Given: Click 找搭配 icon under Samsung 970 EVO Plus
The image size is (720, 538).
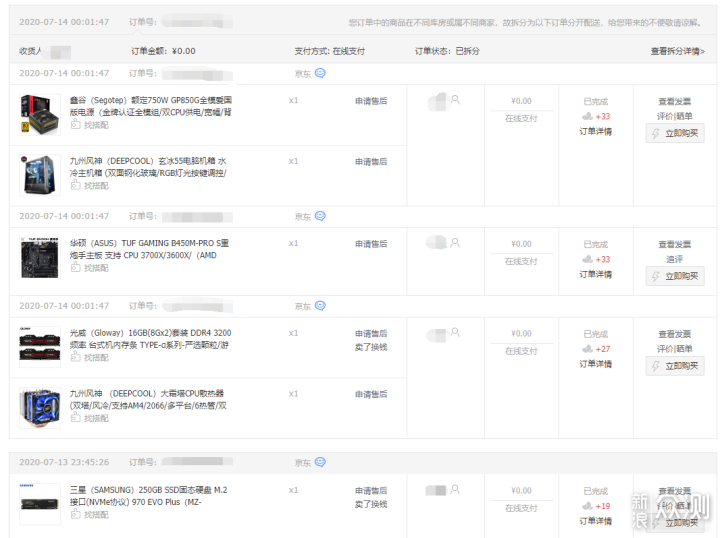Looking at the screenshot, I should click(x=75, y=514).
